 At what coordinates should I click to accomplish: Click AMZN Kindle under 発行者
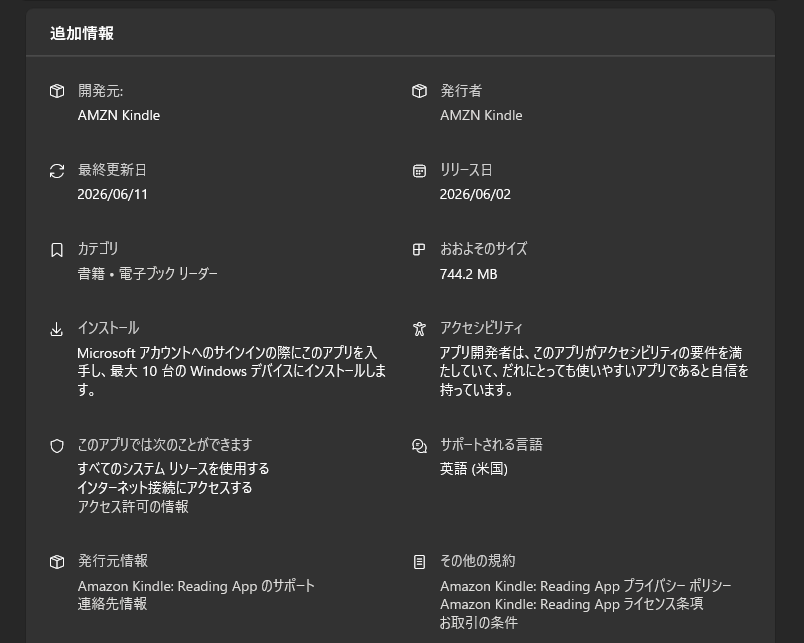click(481, 115)
